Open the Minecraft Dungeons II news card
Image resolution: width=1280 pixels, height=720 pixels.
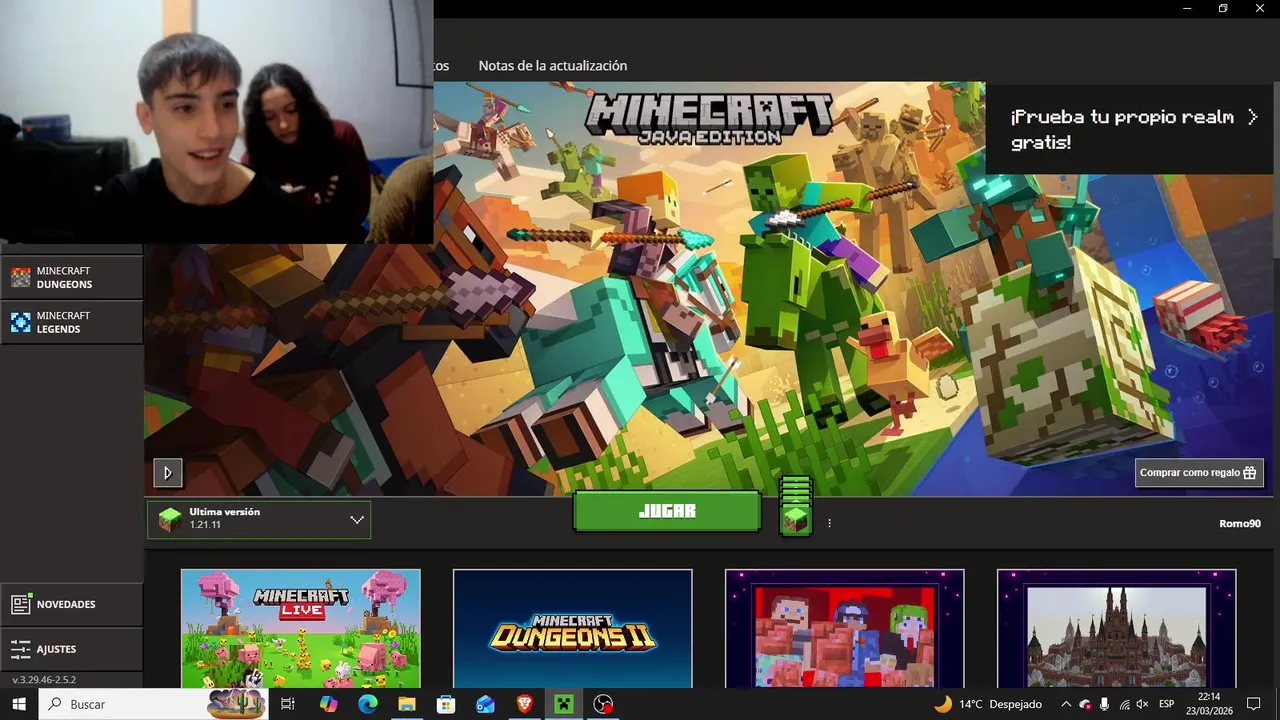point(573,629)
